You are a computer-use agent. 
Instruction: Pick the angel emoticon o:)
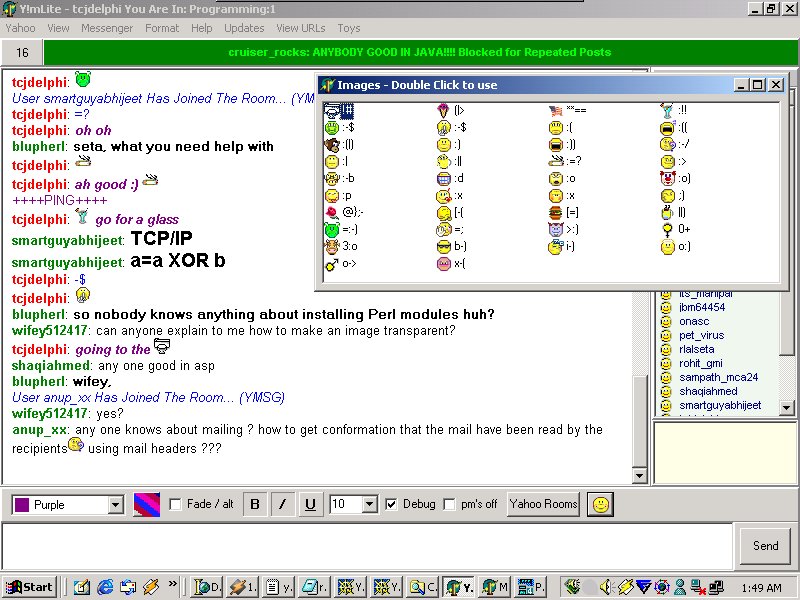point(676,246)
